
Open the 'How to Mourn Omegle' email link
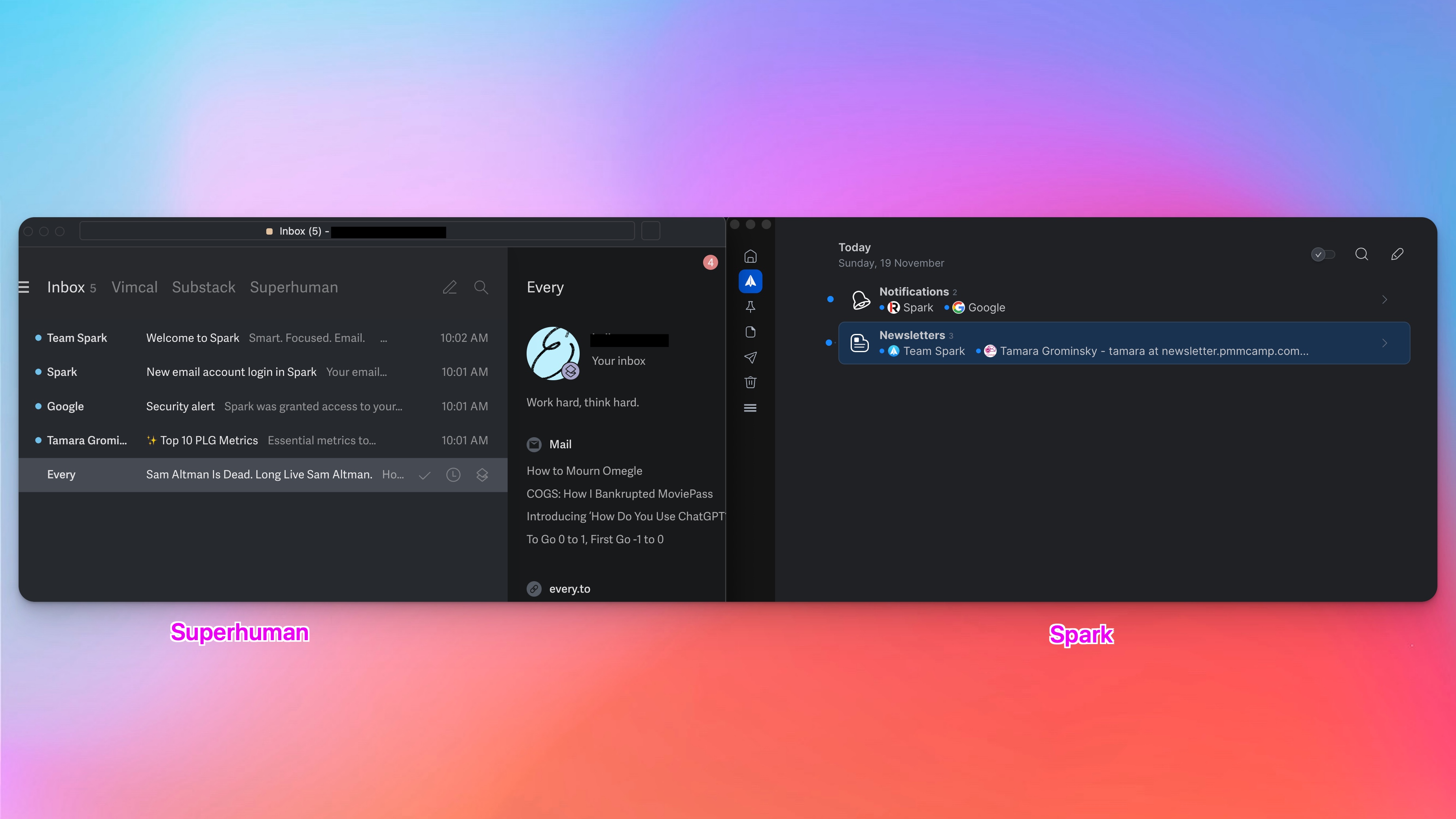[584, 471]
